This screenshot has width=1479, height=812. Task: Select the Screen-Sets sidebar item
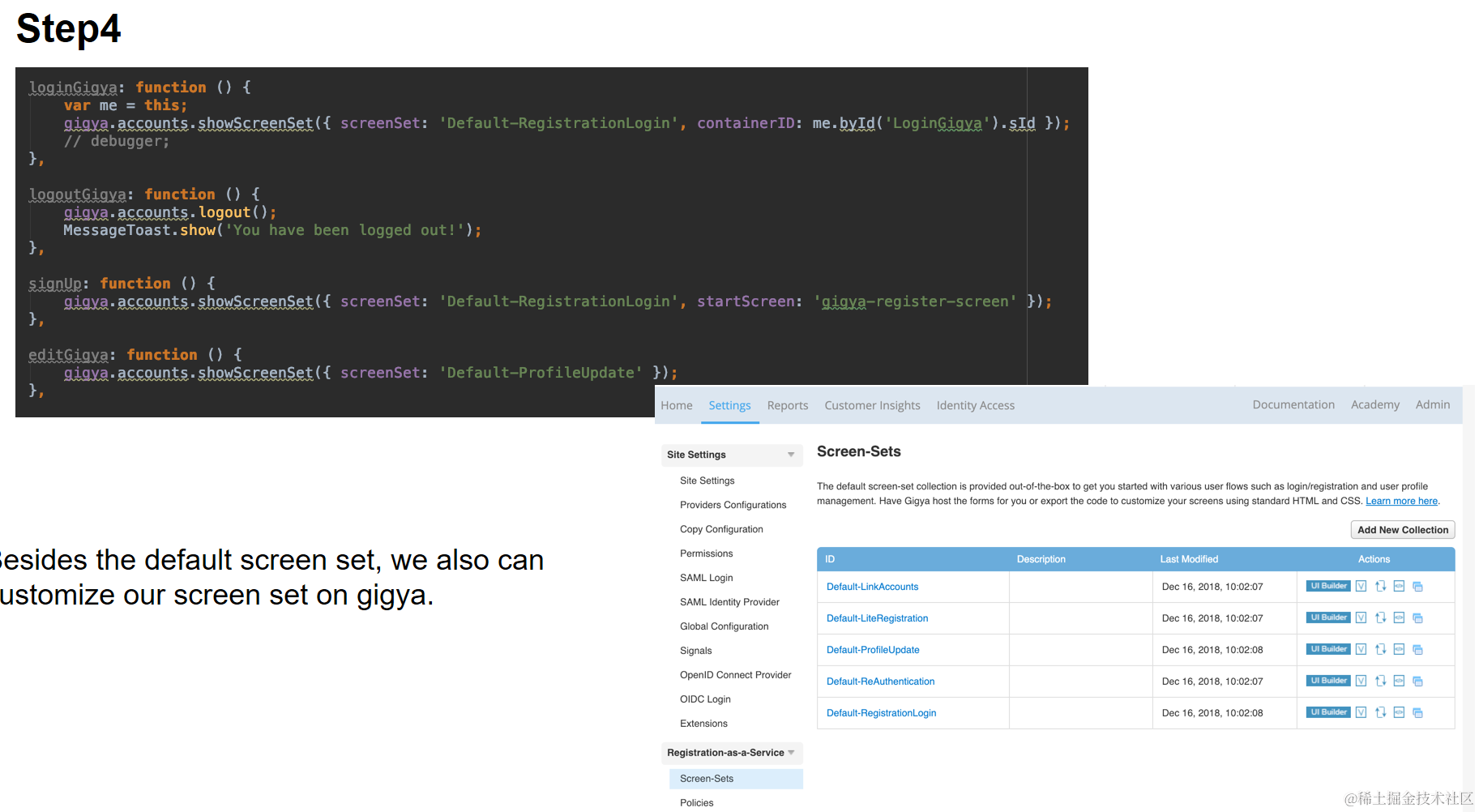point(736,779)
